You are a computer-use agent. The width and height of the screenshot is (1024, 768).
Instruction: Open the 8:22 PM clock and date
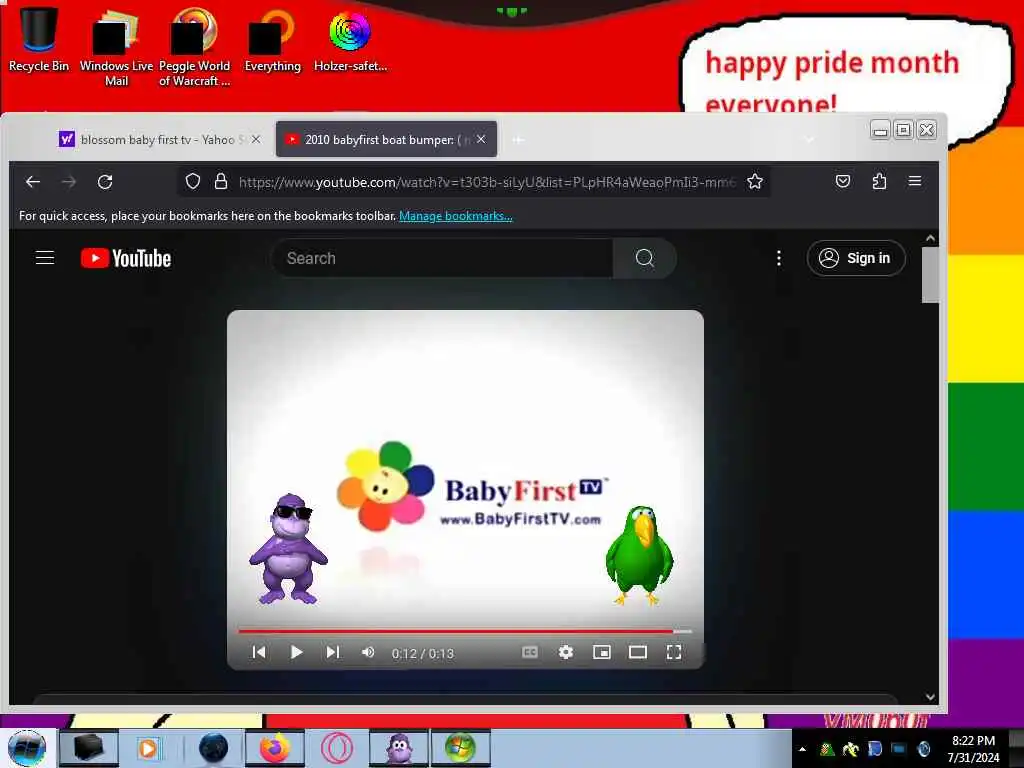click(x=973, y=749)
